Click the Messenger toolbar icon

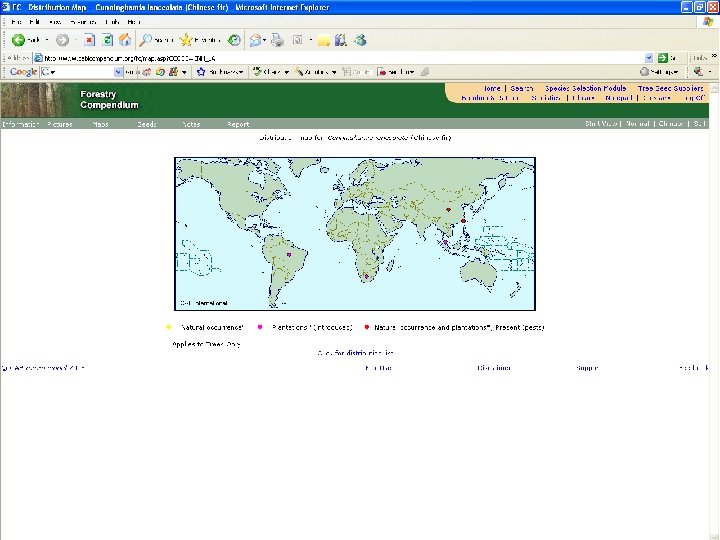[x=360, y=40]
